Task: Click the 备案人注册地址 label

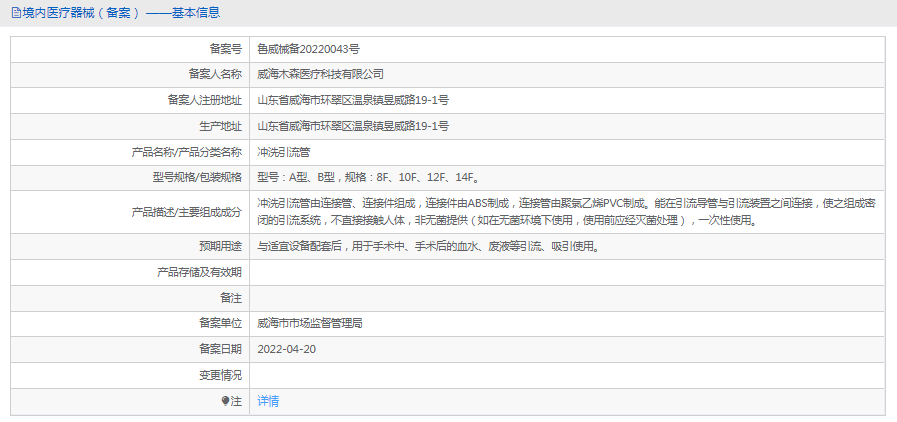Action: (x=205, y=101)
